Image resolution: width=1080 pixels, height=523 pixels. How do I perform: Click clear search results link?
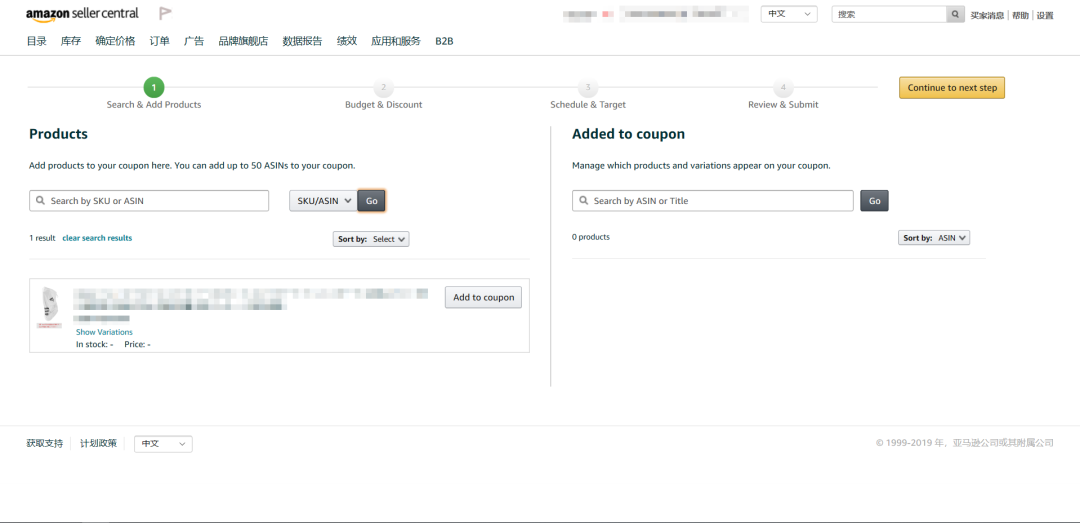pyautogui.click(x=97, y=238)
